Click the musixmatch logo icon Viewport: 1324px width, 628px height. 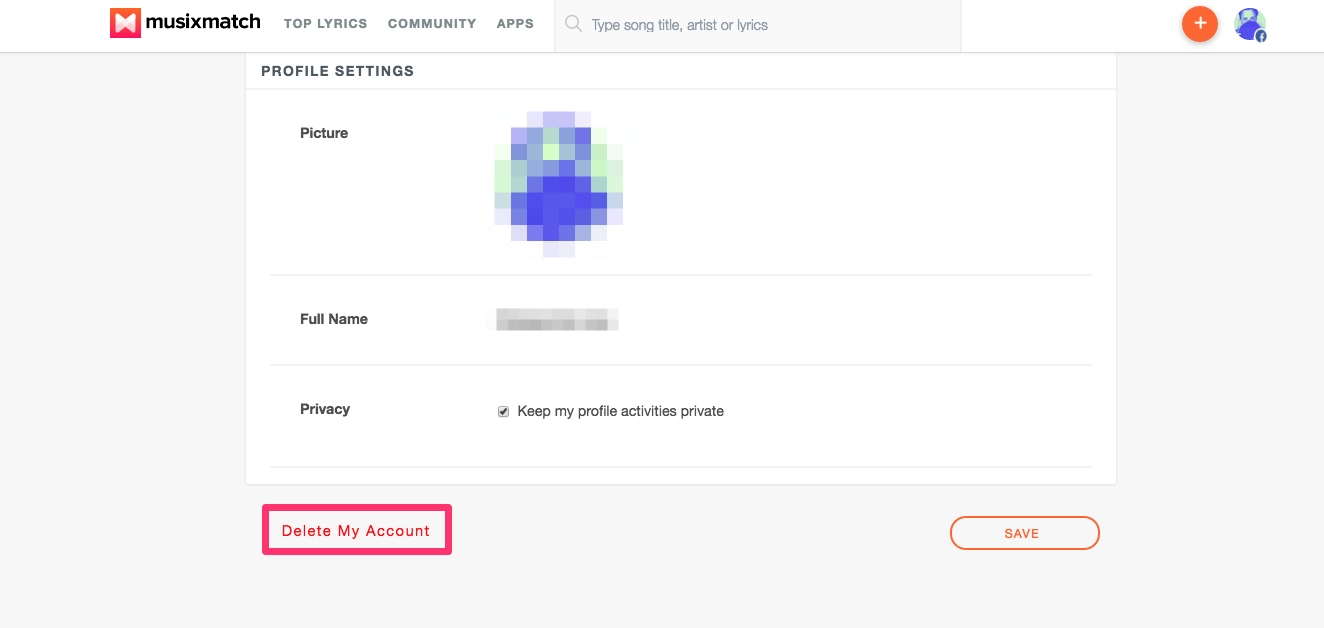click(125, 23)
